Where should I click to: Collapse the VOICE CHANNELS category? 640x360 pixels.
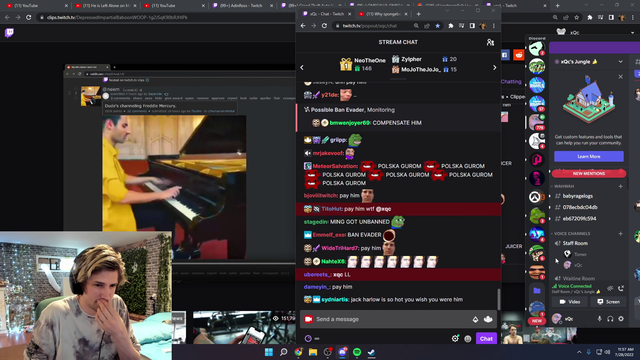(571, 233)
